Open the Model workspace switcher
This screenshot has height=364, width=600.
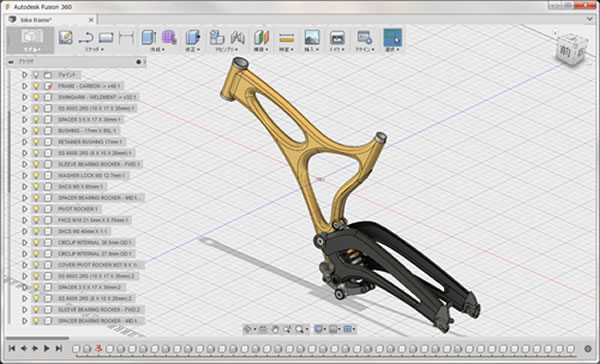32,40
